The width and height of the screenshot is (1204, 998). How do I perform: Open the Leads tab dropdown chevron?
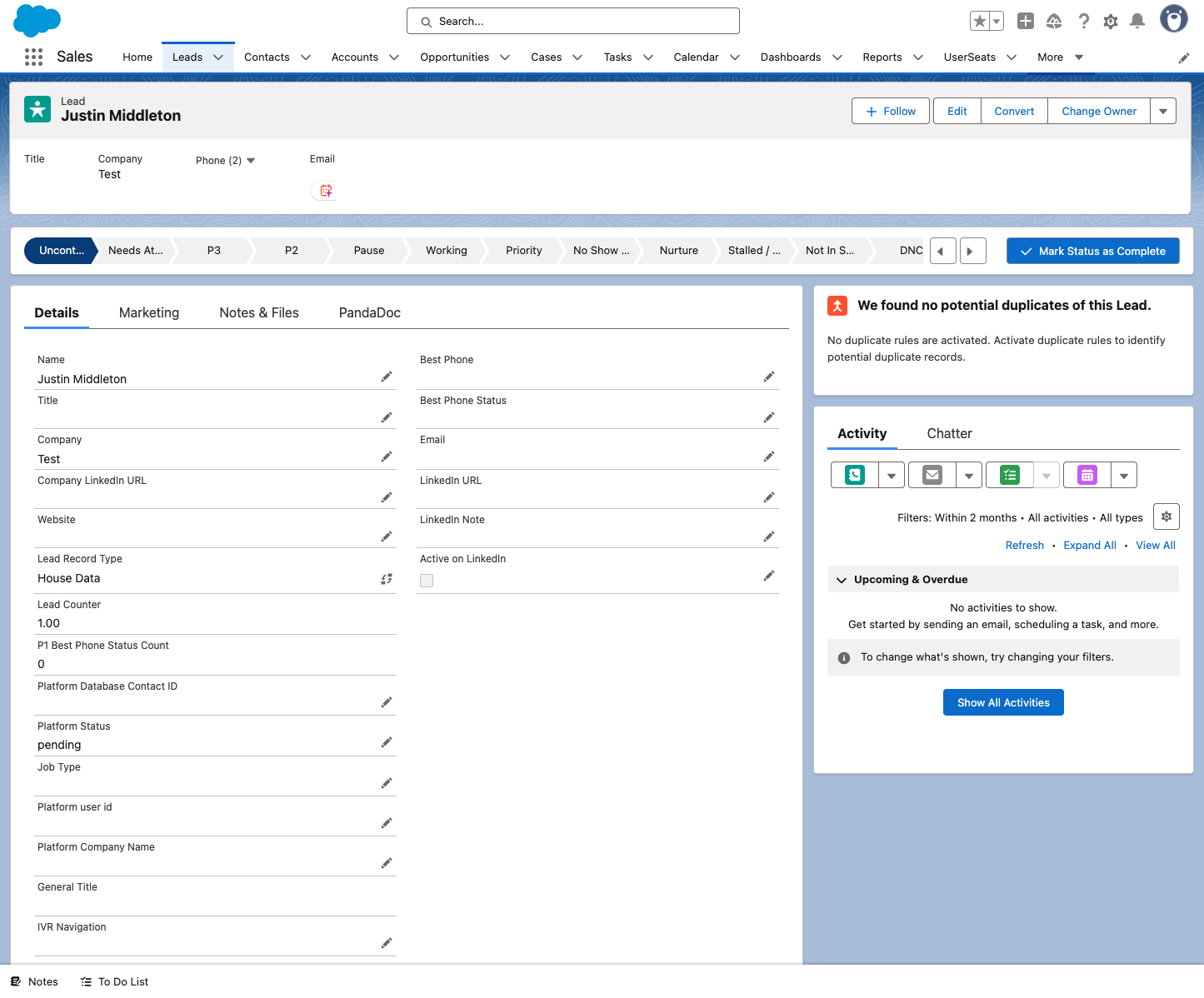coord(218,57)
